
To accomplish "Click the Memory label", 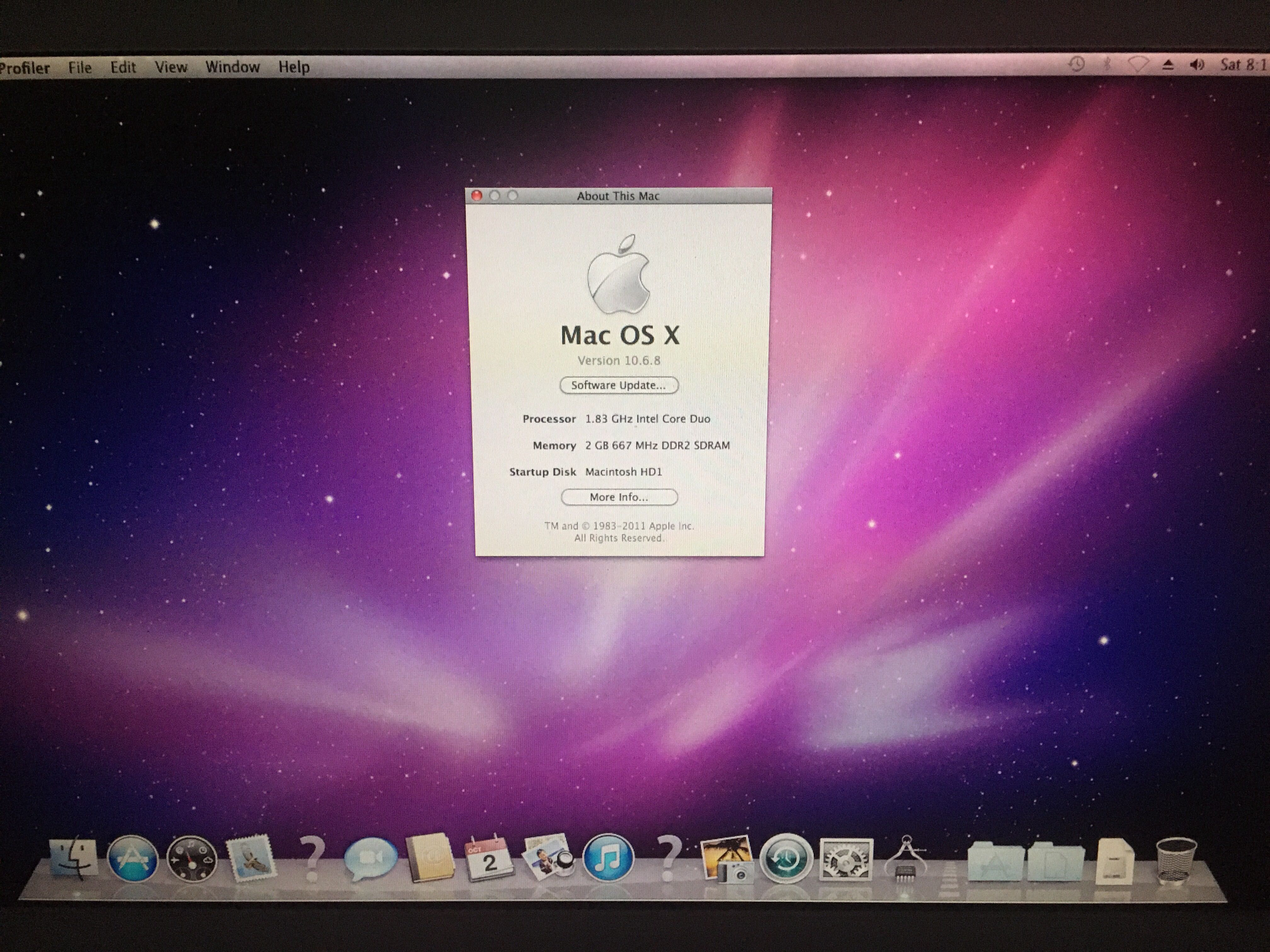I will point(554,445).
